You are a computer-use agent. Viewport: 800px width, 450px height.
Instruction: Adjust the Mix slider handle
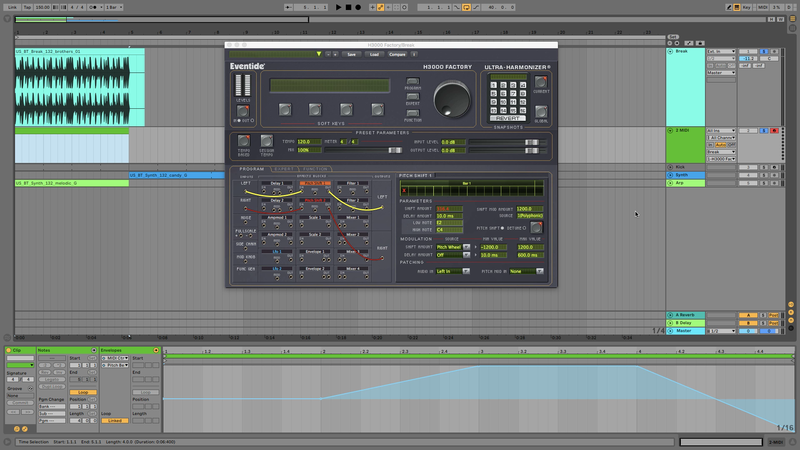[x=394, y=150]
